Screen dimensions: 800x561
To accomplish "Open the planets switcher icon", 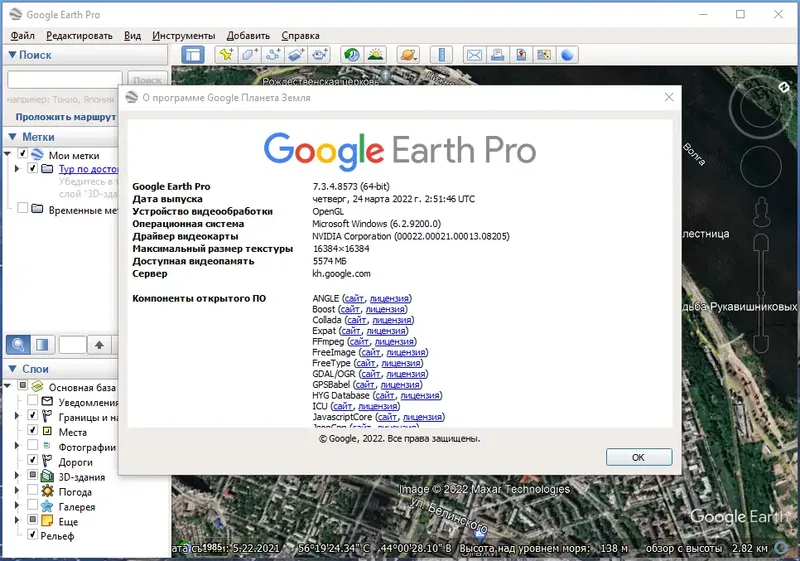I will [x=409, y=55].
